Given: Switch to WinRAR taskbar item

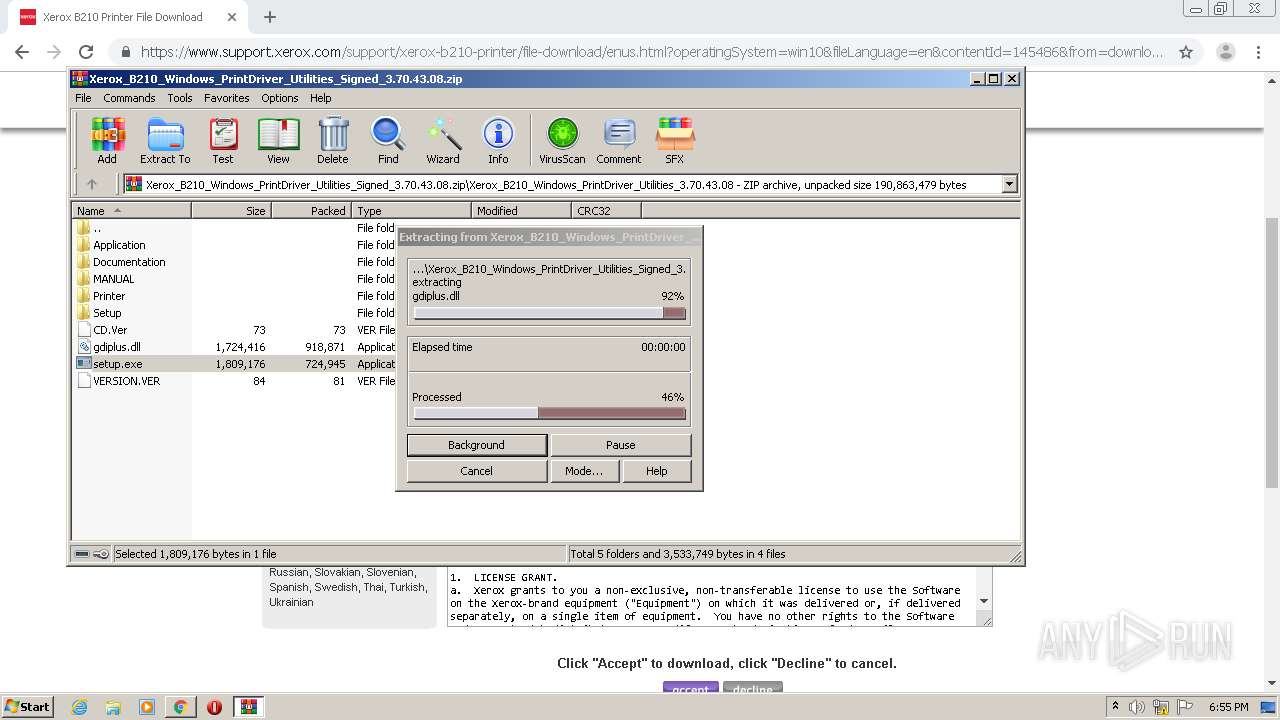Looking at the screenshot, I should (249, 707).
